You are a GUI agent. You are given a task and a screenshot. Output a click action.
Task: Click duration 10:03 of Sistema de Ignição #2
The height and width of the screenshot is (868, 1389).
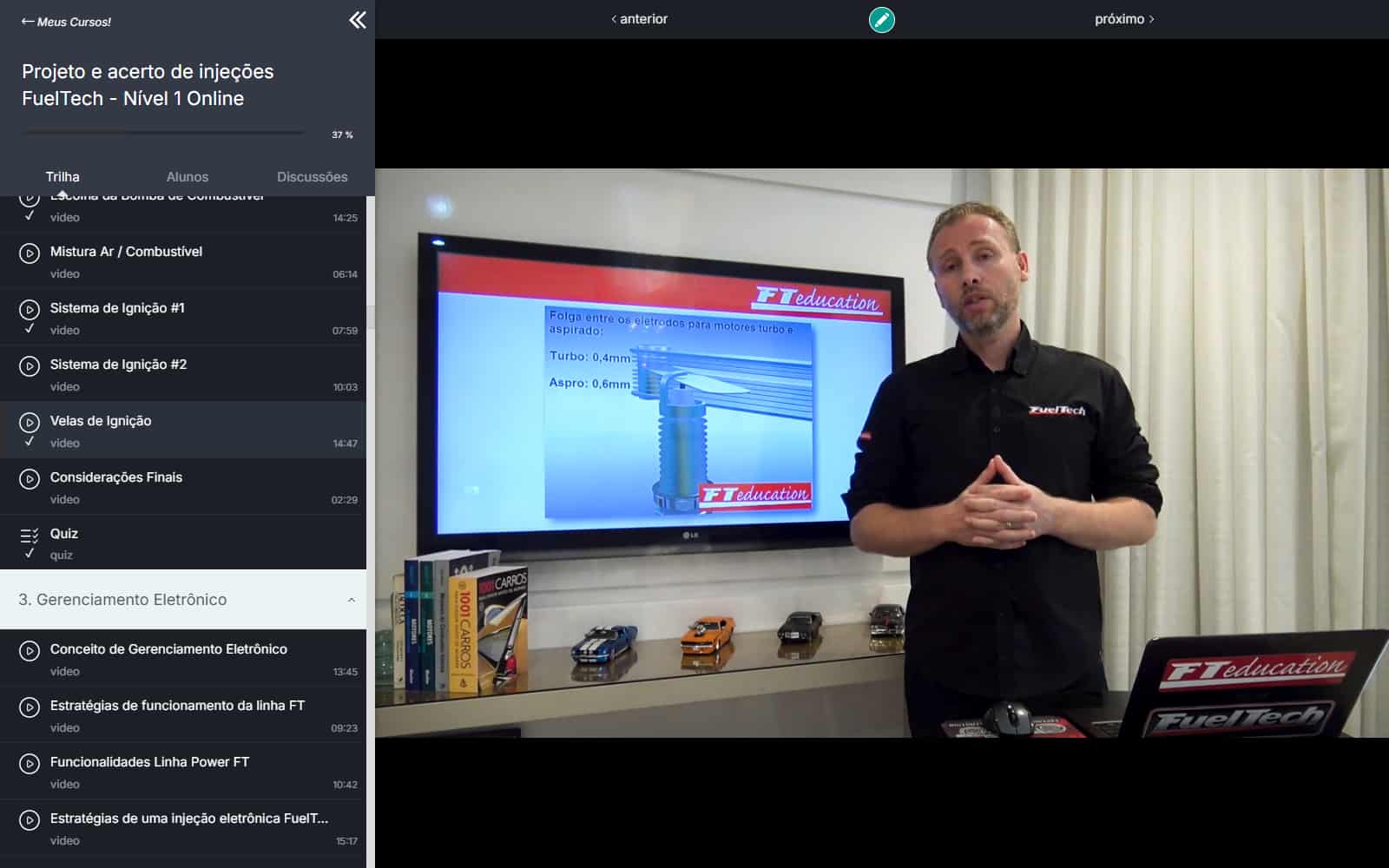[x=346, y=387]
